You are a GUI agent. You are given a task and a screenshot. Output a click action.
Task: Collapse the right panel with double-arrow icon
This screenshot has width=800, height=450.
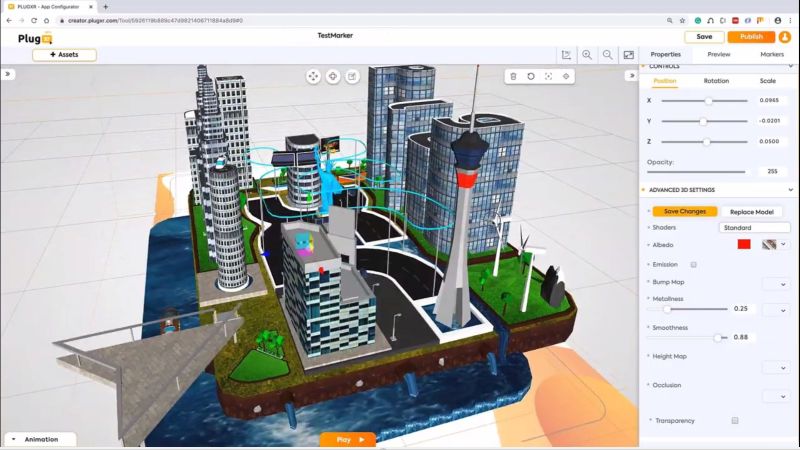pos(631,75)
